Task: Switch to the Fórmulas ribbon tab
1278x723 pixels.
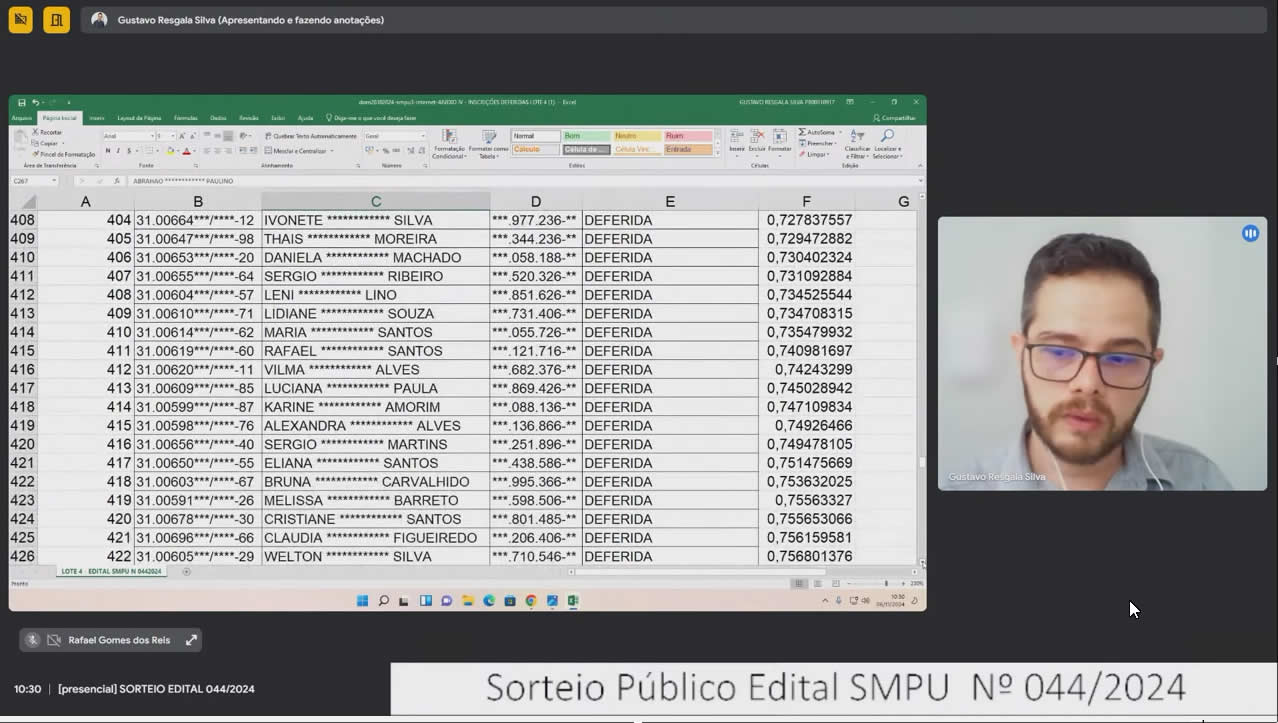Action: tap(186, 118)
